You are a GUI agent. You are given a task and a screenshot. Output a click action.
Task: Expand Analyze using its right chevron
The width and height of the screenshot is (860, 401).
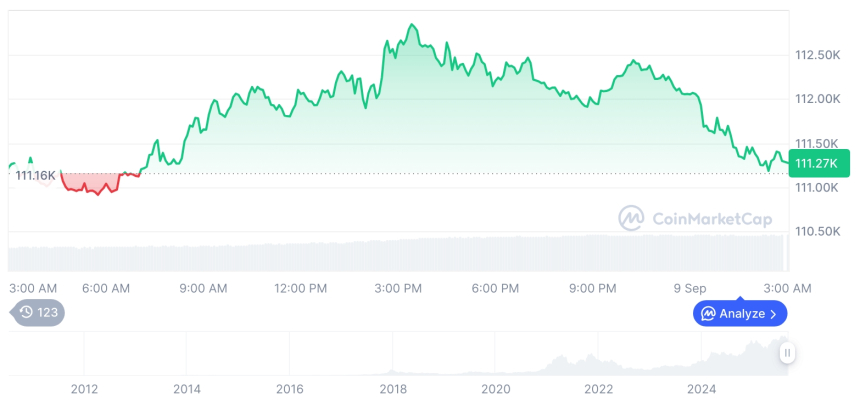773,314
